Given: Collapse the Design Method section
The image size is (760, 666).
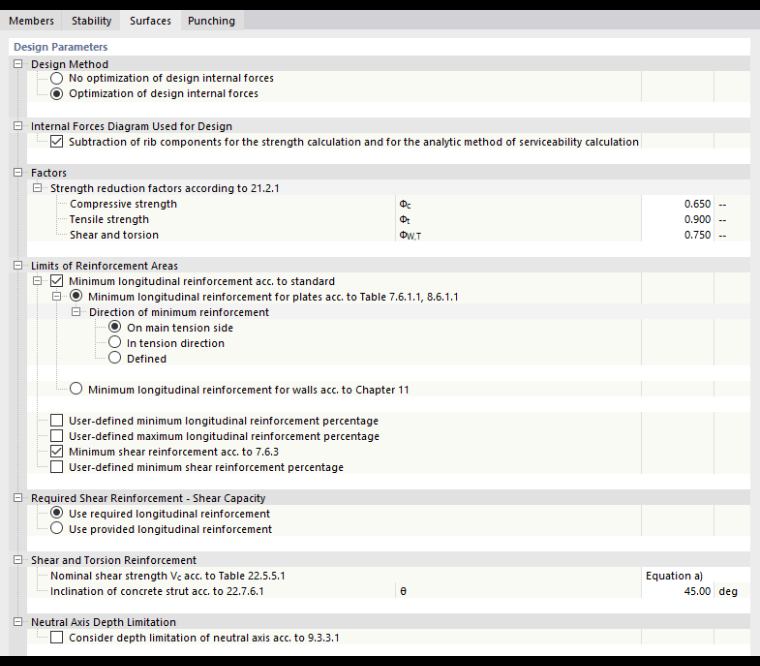Looking at the screenshot, I should click(18, 64).
